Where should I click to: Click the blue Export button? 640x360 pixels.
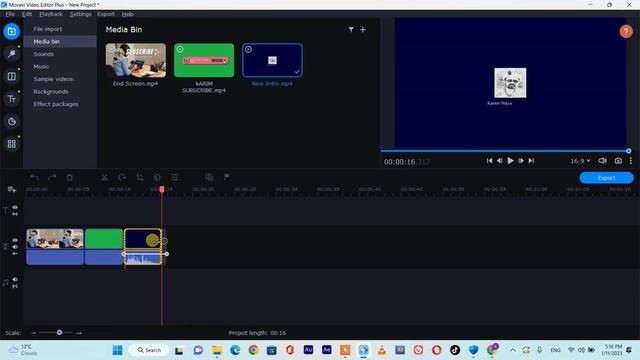(x=606, y=178)
